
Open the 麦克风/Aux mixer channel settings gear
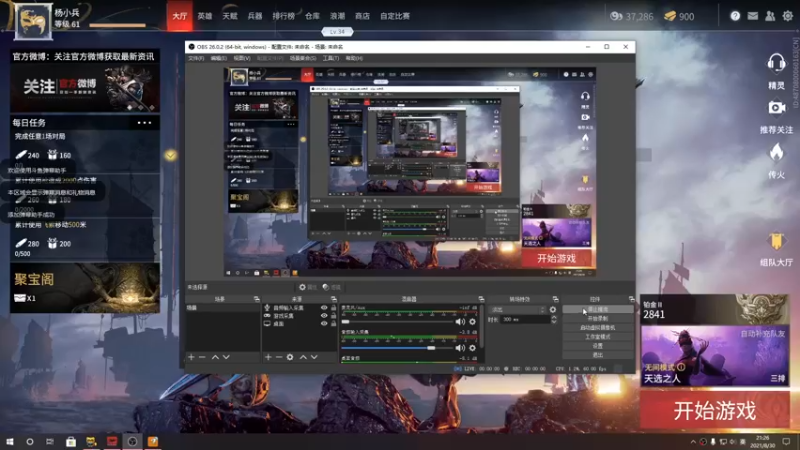coord(472,322)
